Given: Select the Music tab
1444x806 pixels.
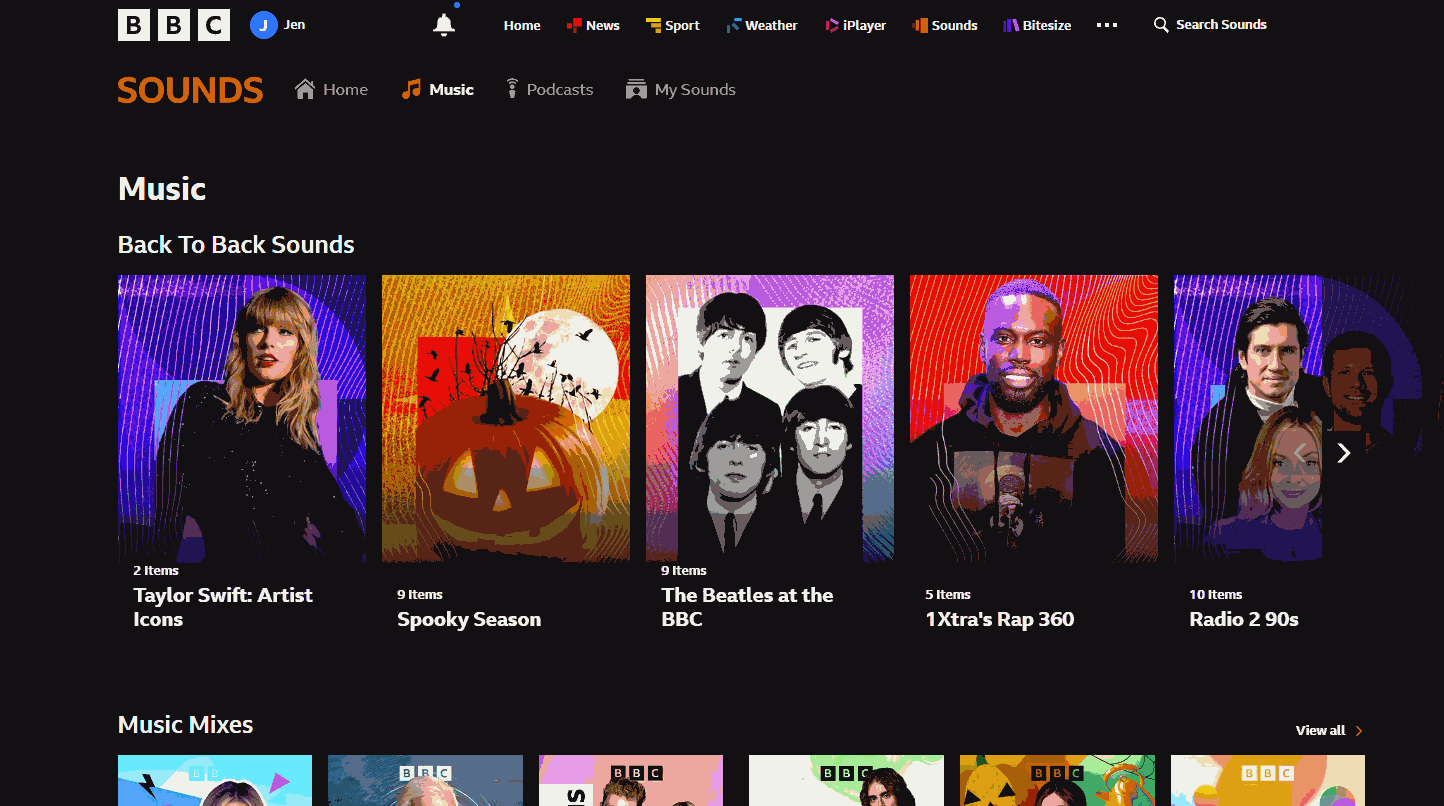Looking at the screenshot, I should point(438,89).
